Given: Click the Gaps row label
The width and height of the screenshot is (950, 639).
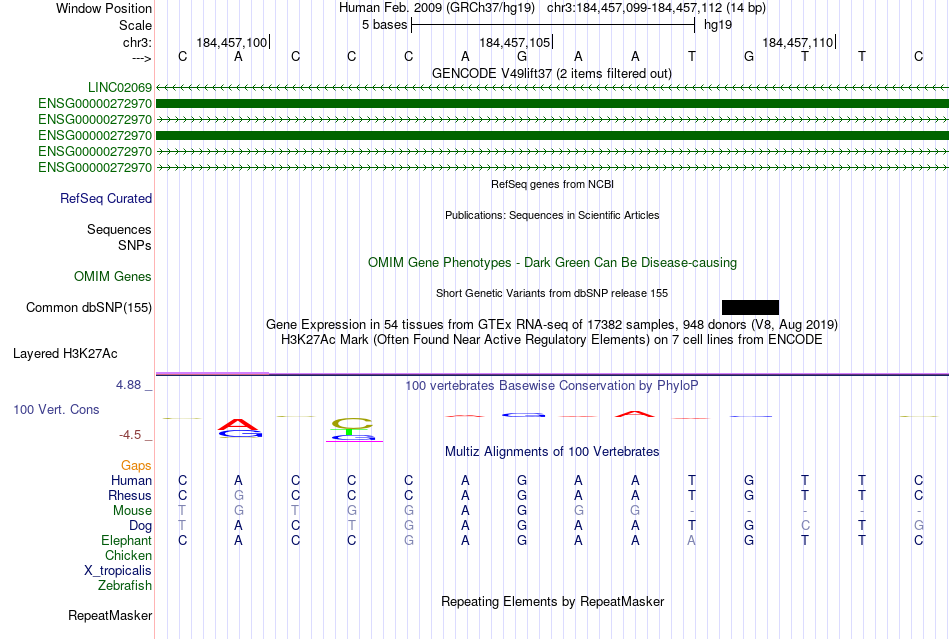Looking at the screenshot, I should click(136, 465).
